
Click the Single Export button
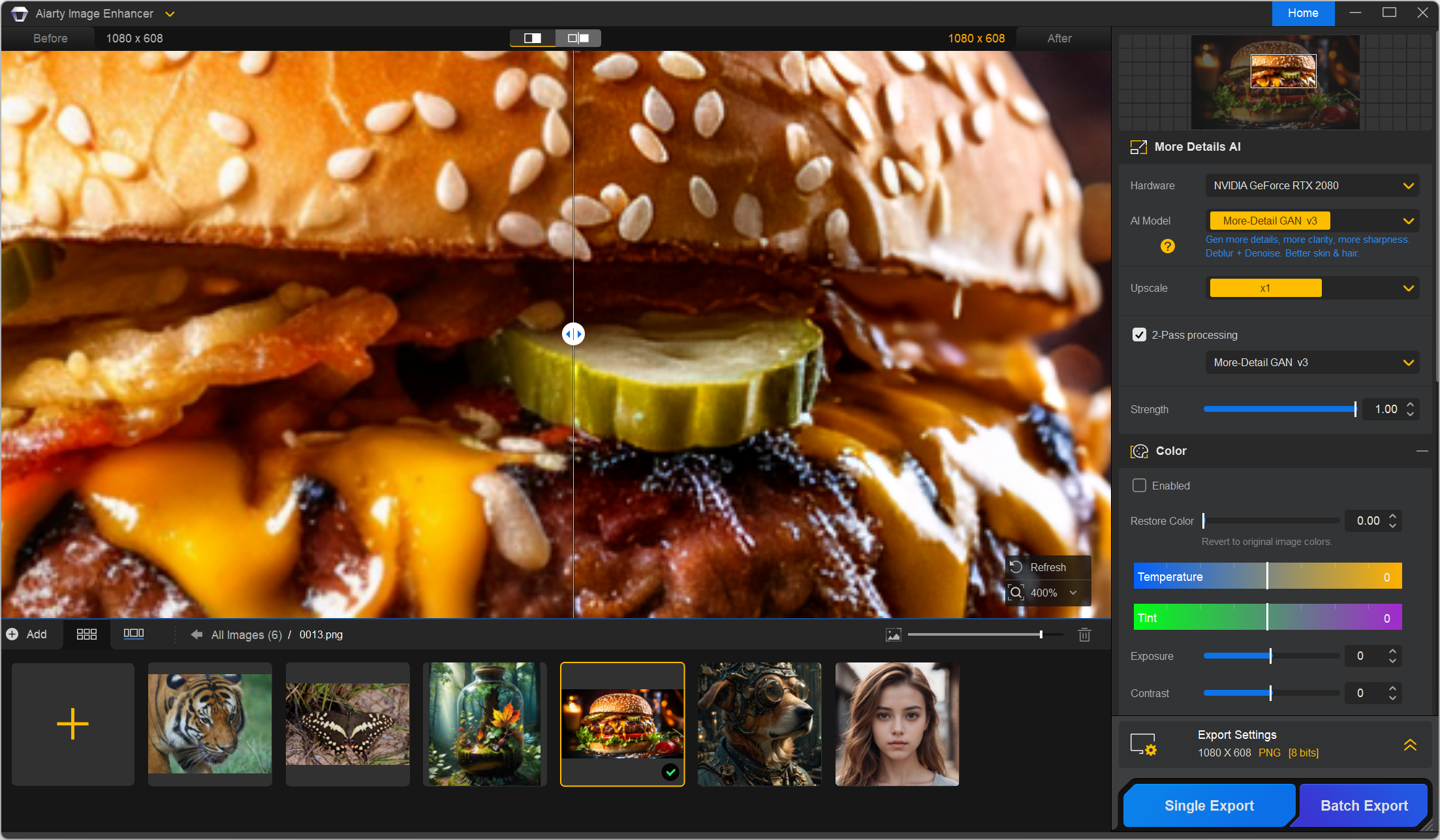(1209, 805)
